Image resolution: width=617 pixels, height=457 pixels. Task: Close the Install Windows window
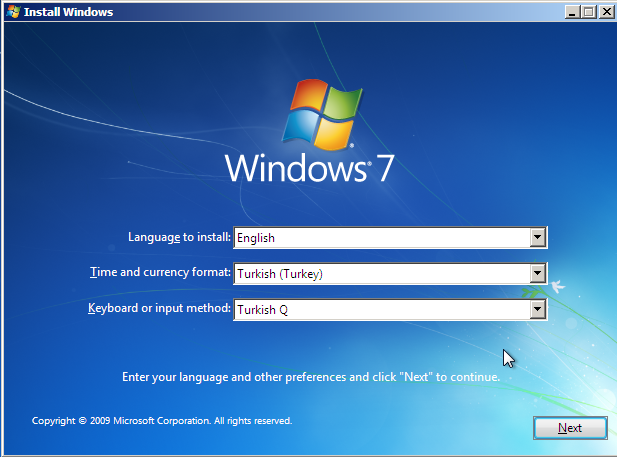(606, 12)
